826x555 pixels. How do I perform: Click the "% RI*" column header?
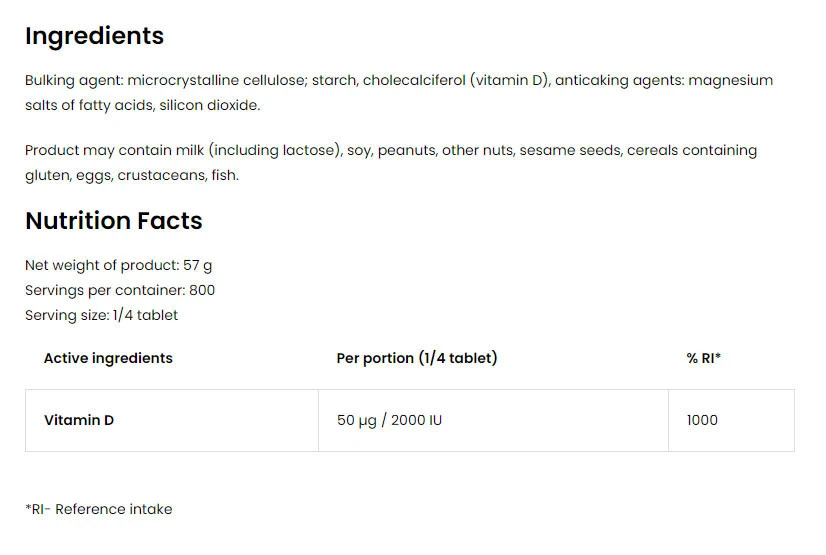(x=703, y=358)
